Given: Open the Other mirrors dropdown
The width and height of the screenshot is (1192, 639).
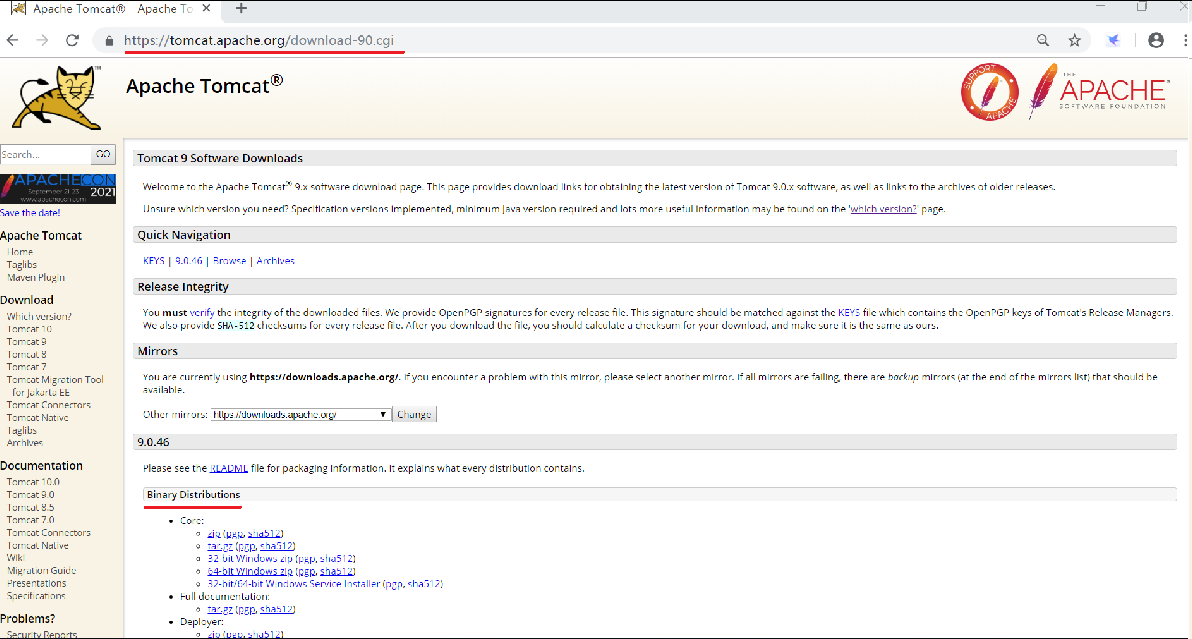Looking at the screenshot, I should [x=301, y=414].
